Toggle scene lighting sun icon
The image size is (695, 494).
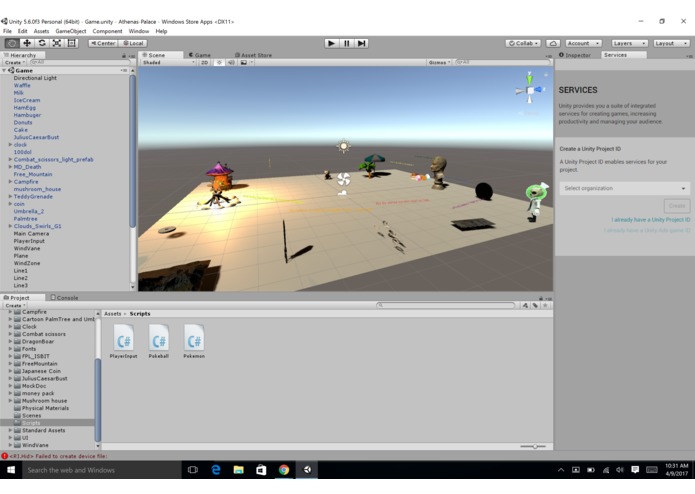coord(219,62)
